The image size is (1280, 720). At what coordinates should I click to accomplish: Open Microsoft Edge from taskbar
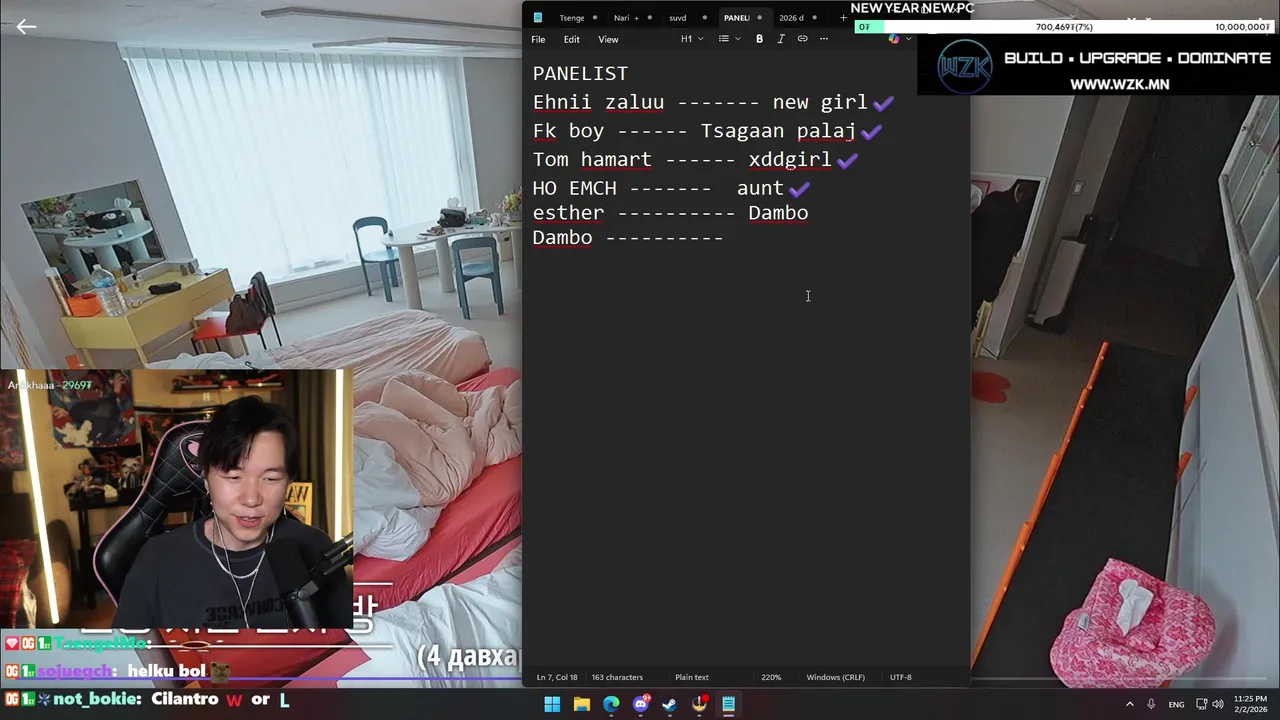click(611, 704)
